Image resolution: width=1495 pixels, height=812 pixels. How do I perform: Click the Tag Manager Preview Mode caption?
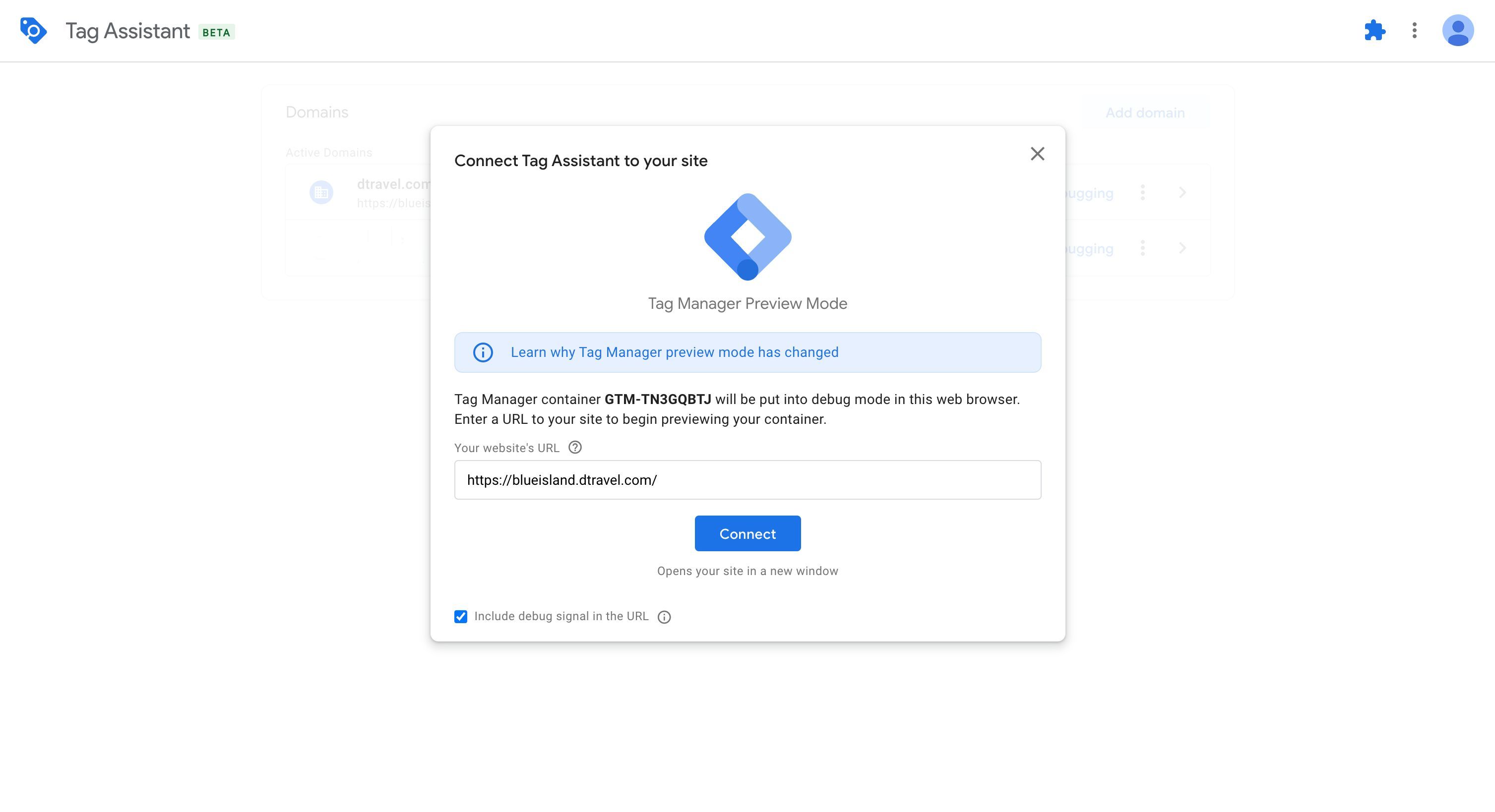pos(747,303)
